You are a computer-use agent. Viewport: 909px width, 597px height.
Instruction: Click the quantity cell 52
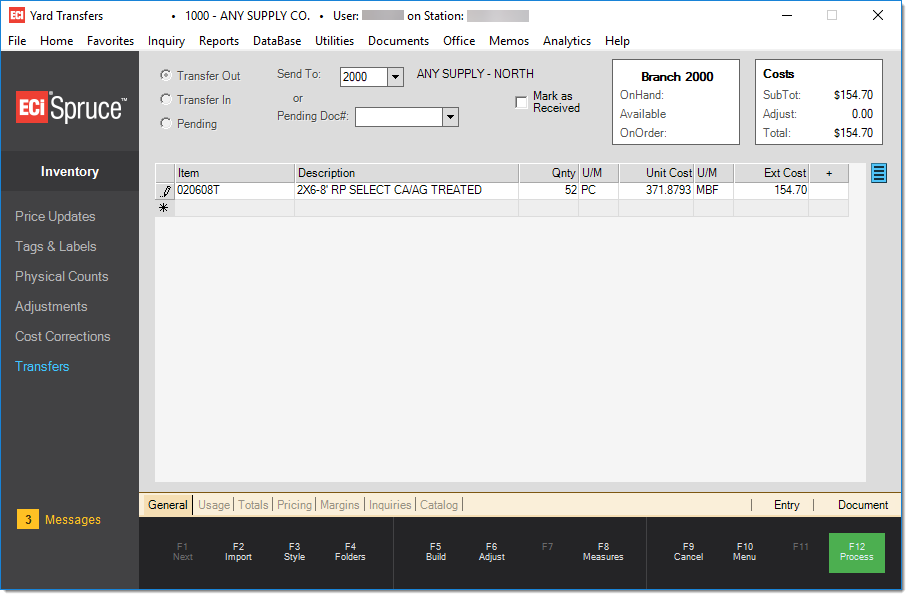point(550,191)
